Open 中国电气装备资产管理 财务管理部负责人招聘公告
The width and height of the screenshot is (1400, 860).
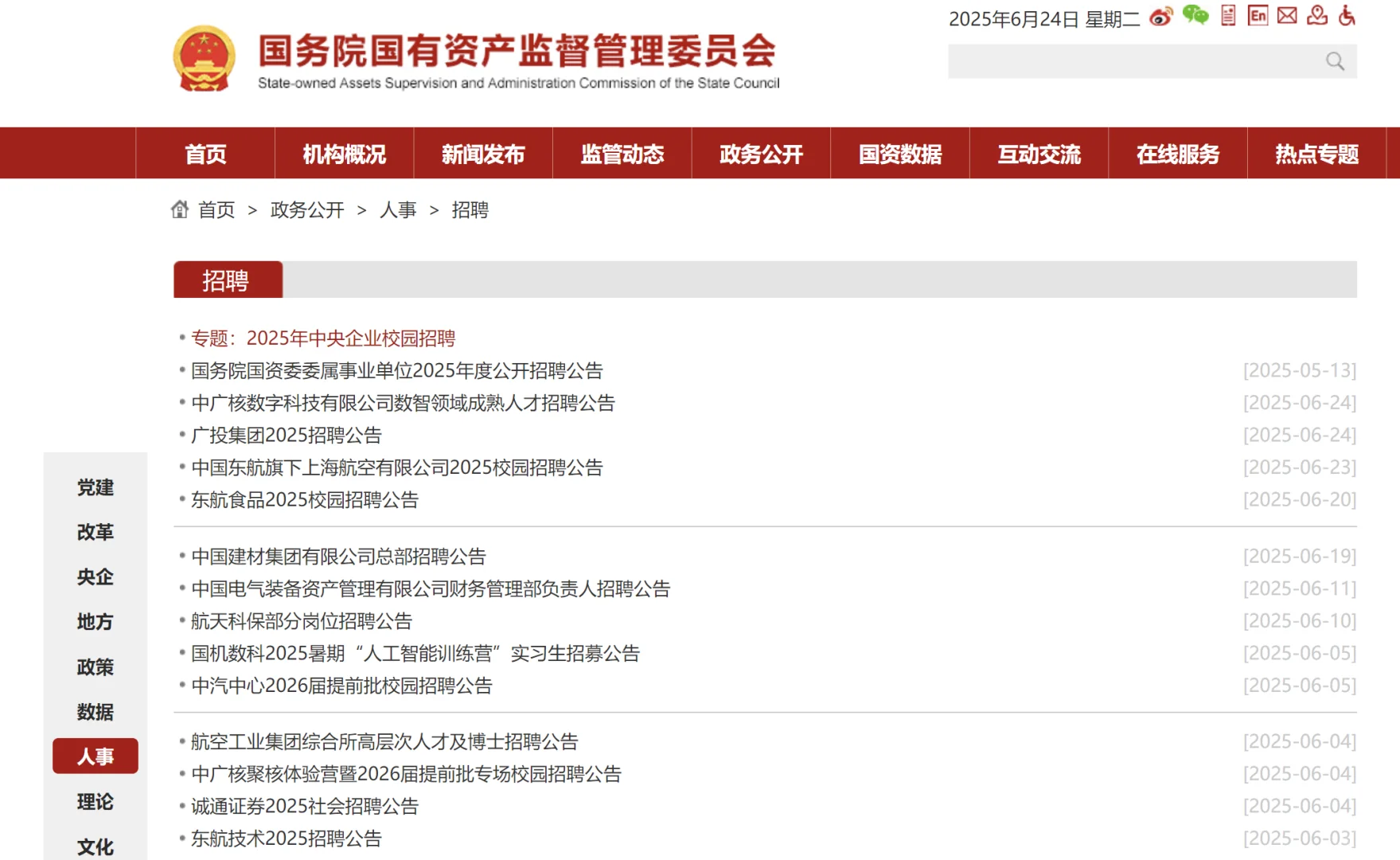431,589
